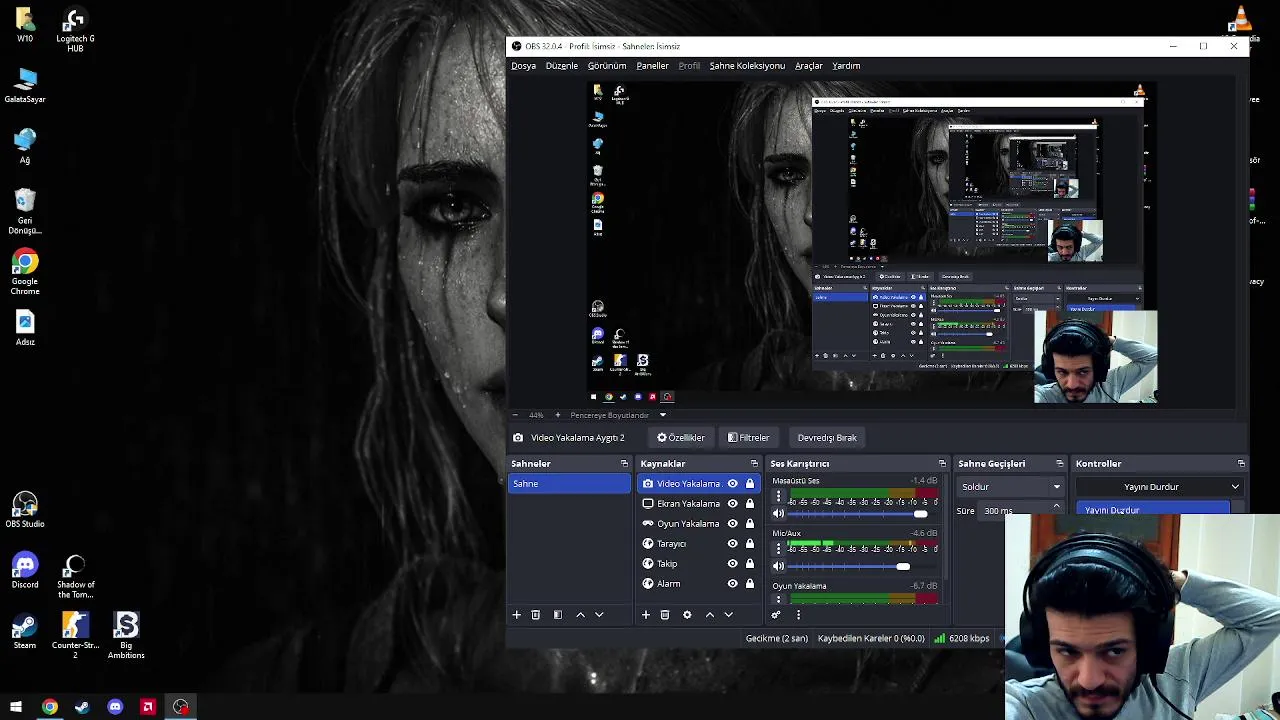The image size is (1280, 720).
Task: Open advanced audio properties gears icon
Action: click(x=776, y=615)
